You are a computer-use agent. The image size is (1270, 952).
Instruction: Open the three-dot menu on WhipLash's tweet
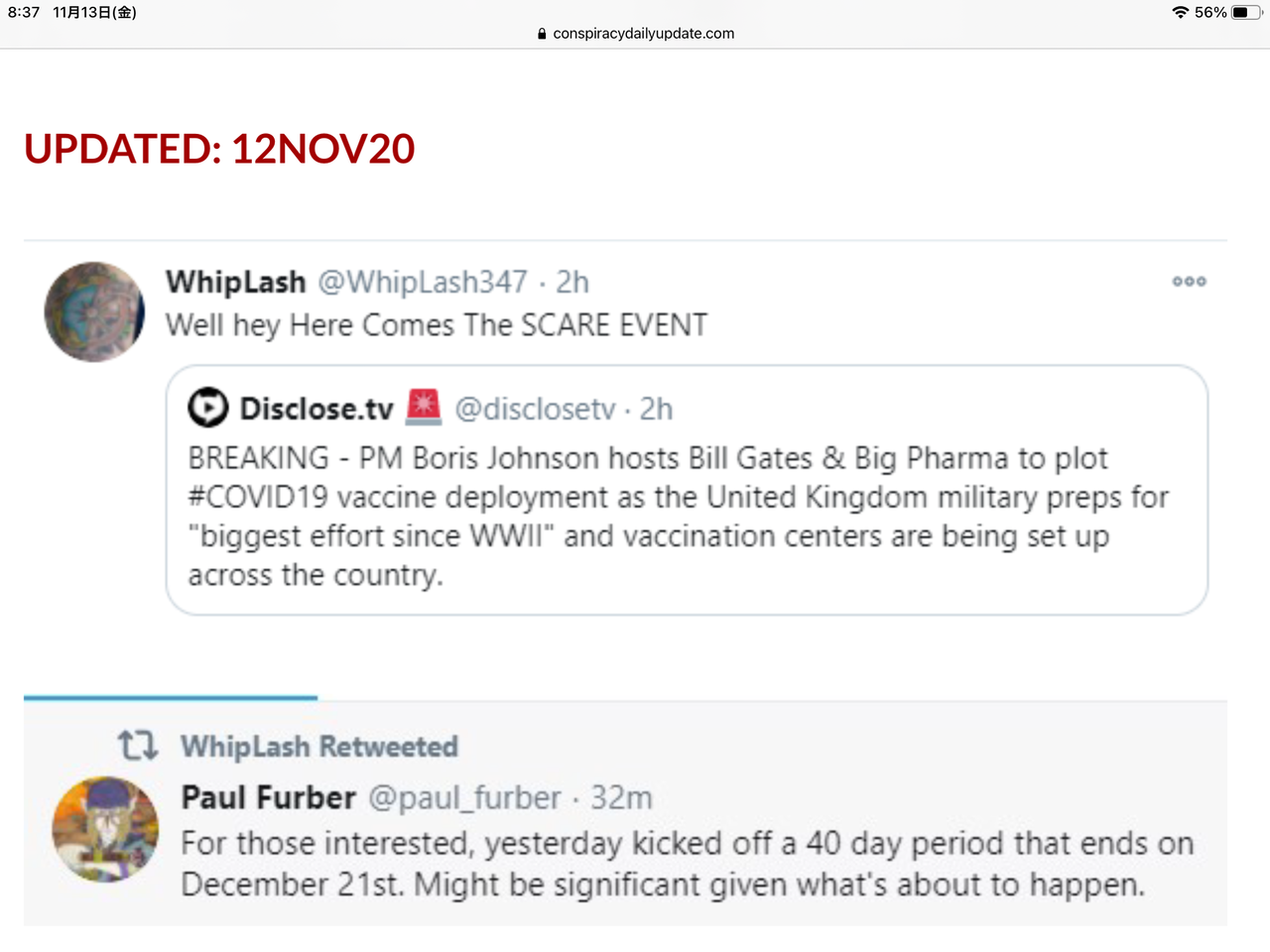1189,282
